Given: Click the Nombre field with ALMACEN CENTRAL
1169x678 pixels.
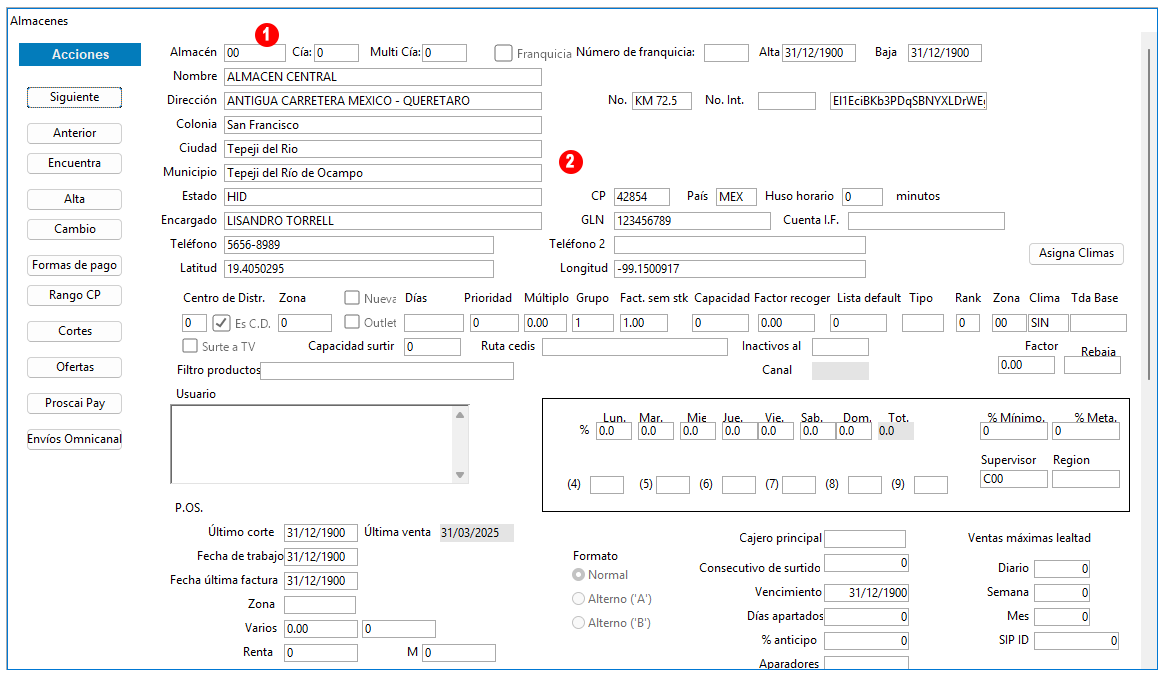Looking at the screenshot, I should coord(383,77).
